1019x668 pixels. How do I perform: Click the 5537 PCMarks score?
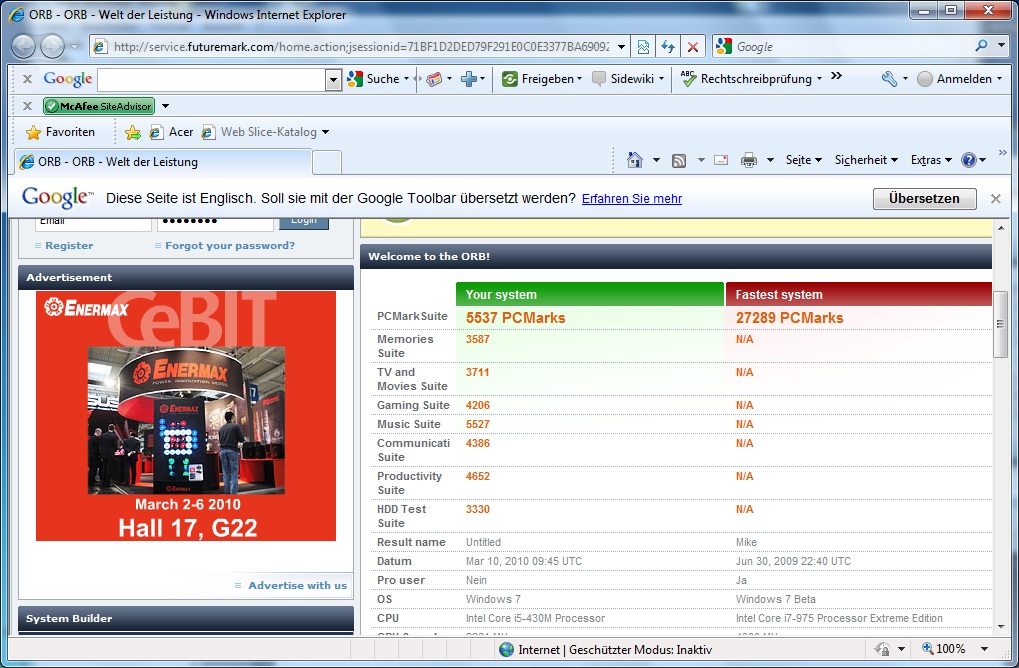515,318
